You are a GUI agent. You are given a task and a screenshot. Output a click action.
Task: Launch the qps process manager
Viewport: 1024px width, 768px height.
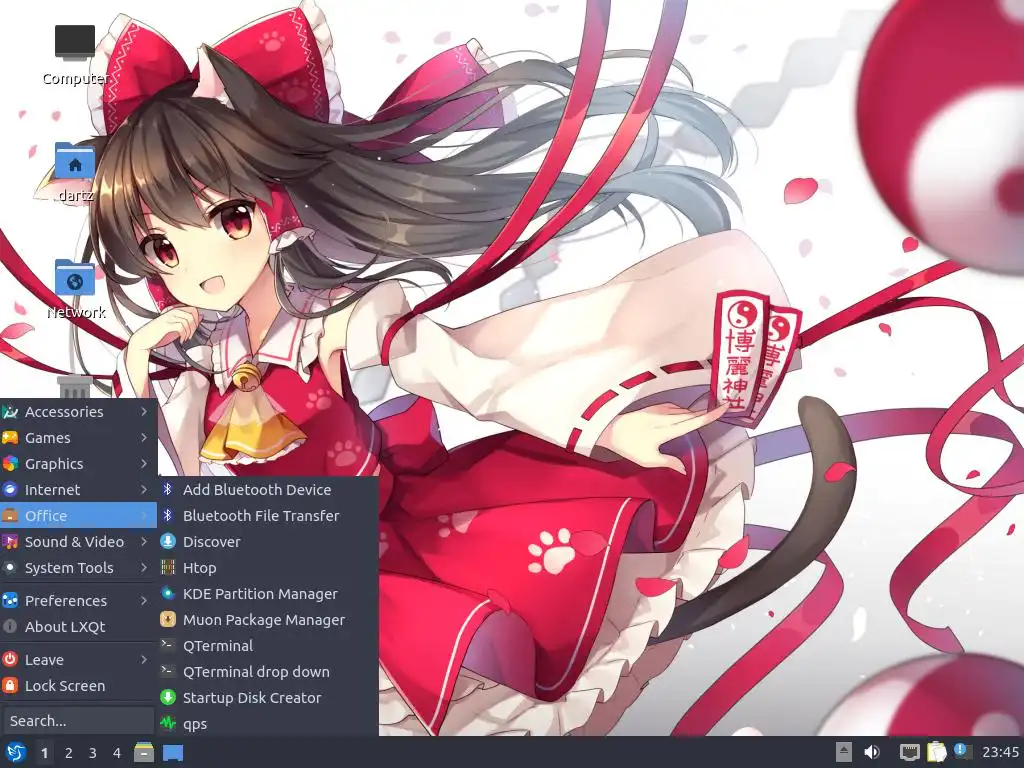[268, 724]
